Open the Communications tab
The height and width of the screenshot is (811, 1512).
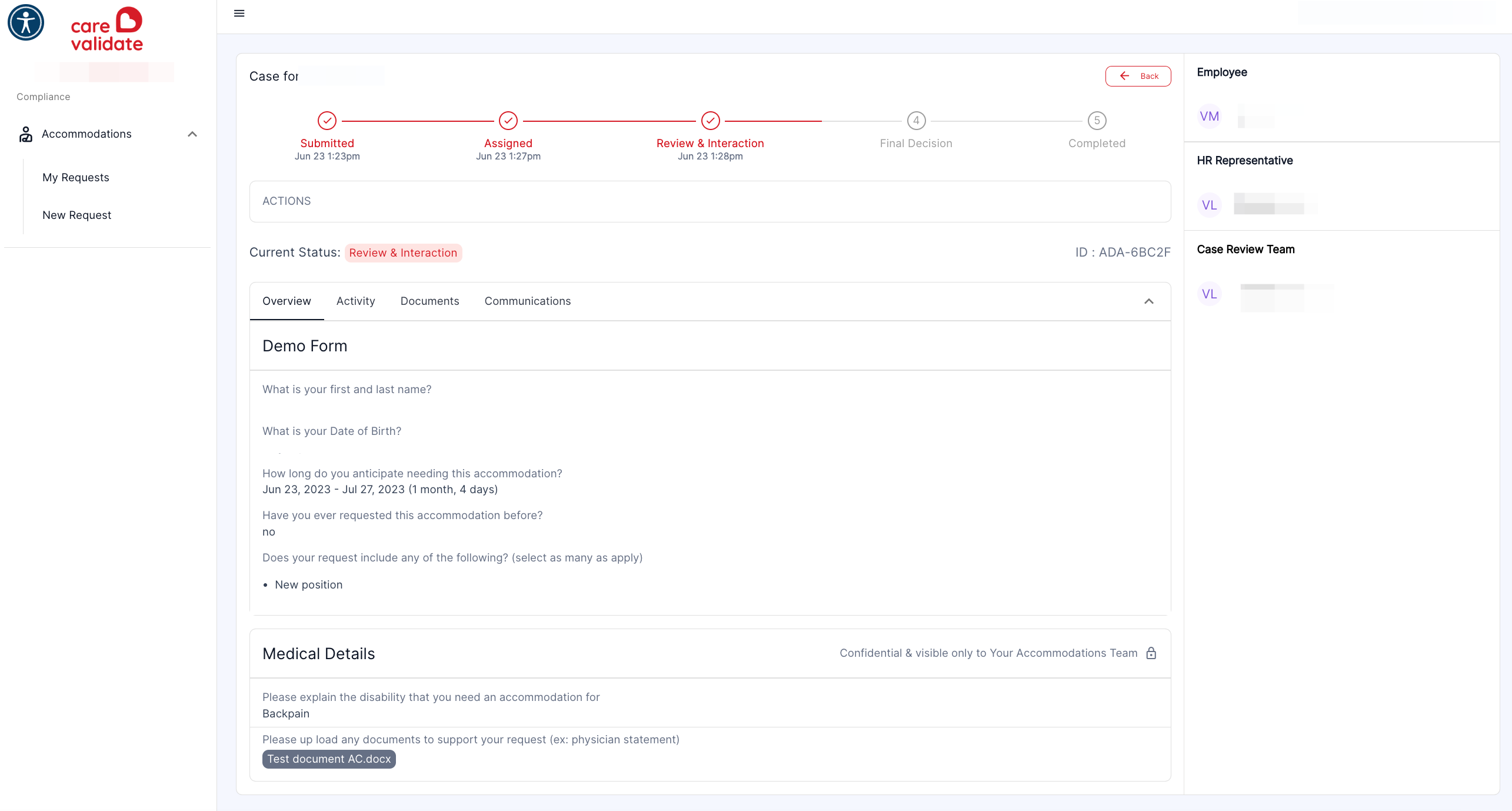(x=528, y=301)
